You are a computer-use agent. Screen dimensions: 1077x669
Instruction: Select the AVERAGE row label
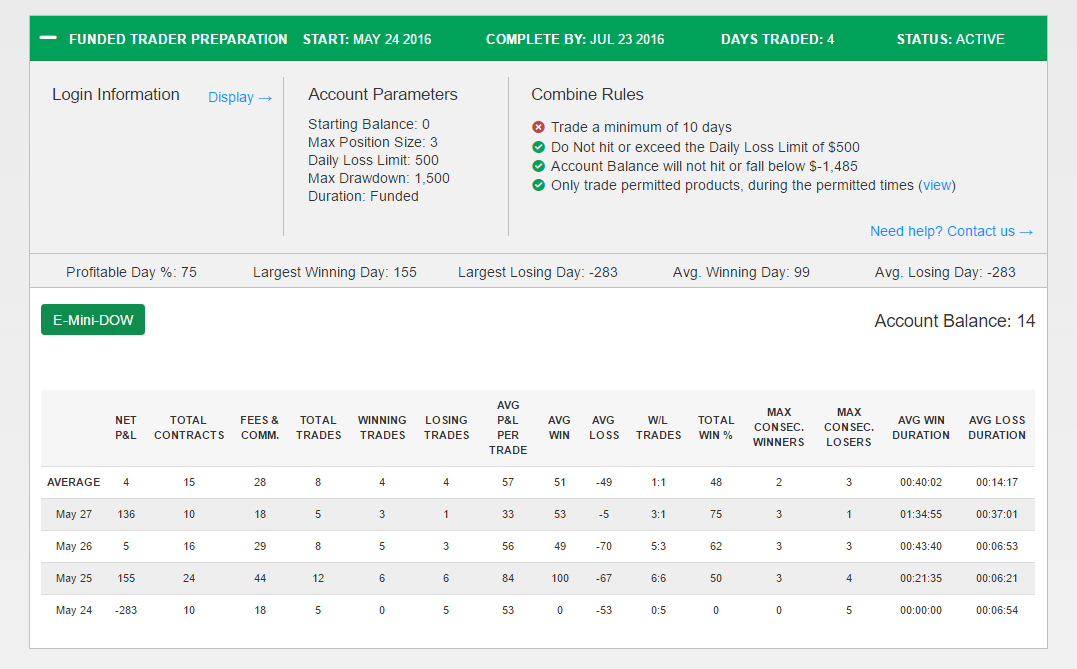pyautogui.click(x=73, y=482)
